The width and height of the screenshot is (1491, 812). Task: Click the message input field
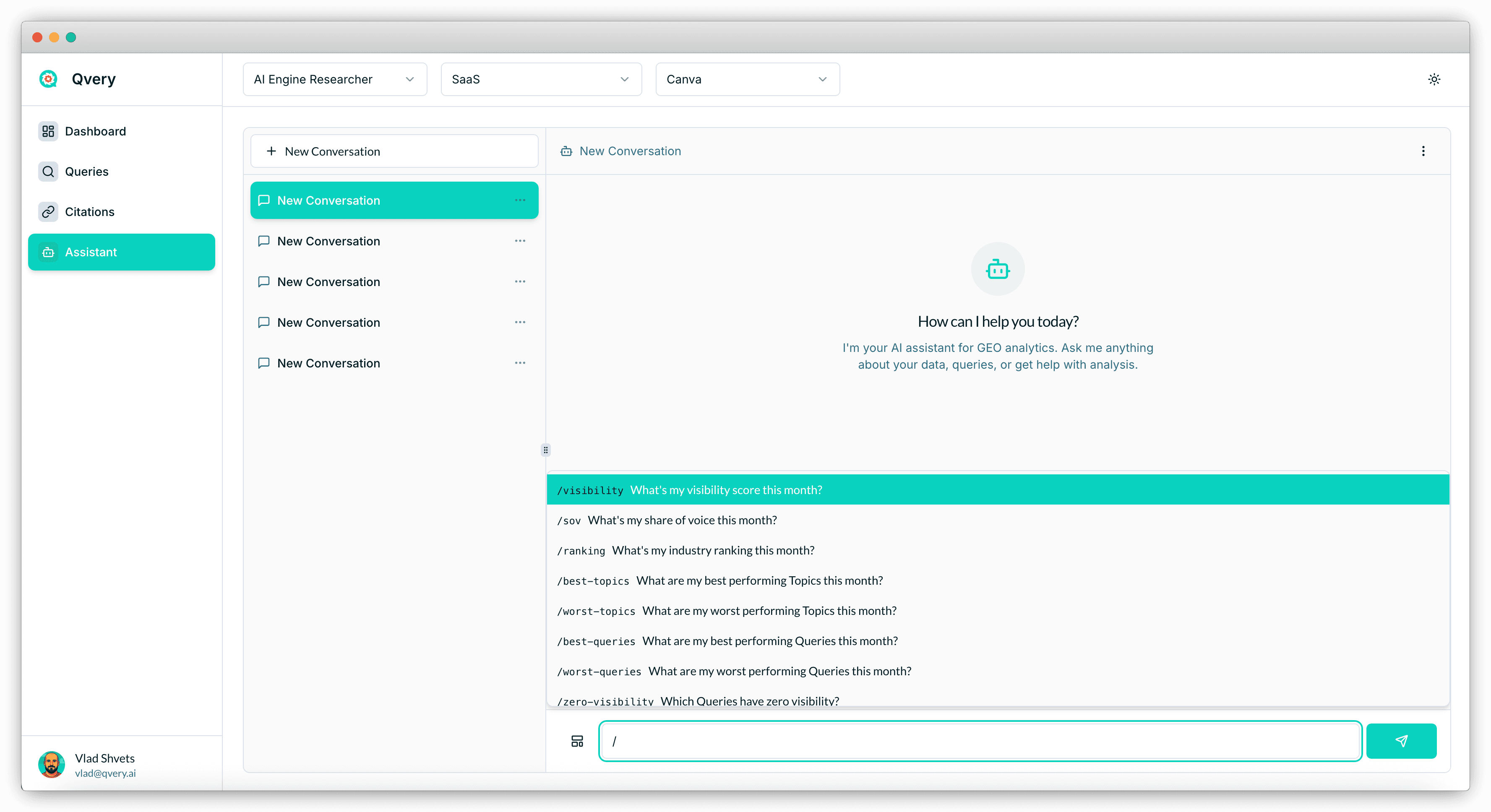click(x=979, y=741)
